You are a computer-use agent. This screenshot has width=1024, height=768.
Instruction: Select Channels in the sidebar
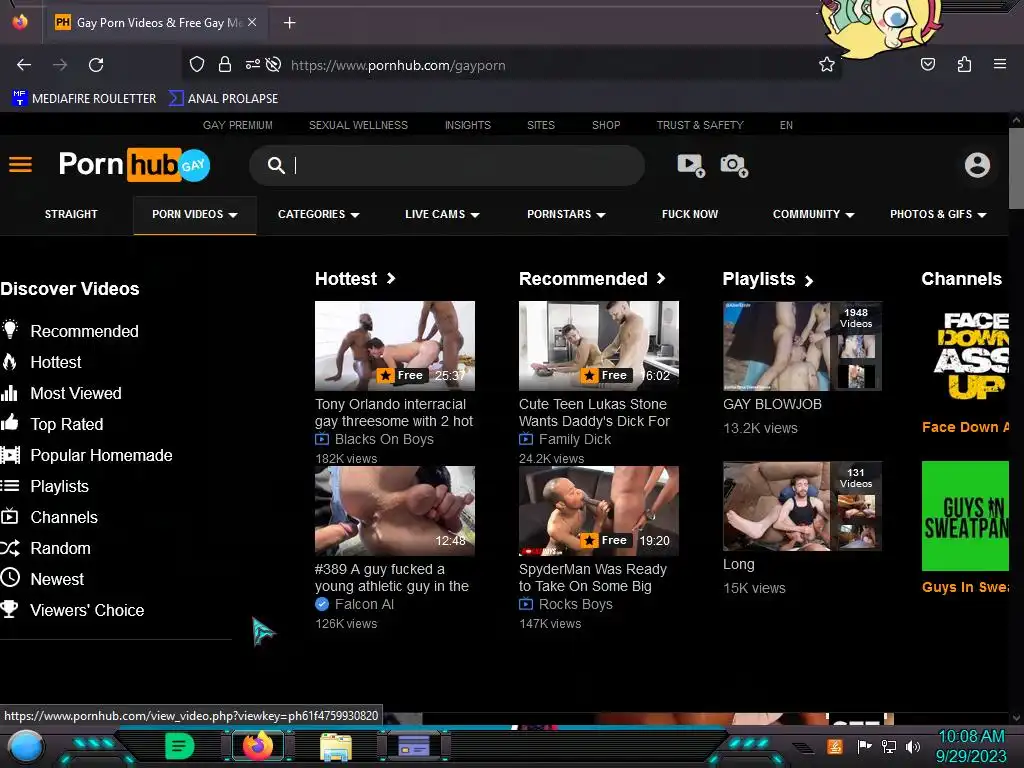[x=64, y=517]
